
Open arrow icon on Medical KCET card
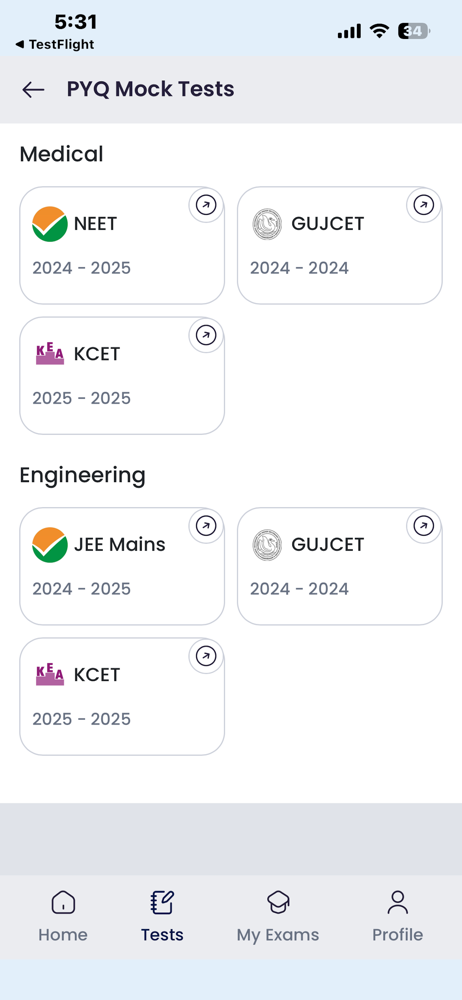pos(206,335)
